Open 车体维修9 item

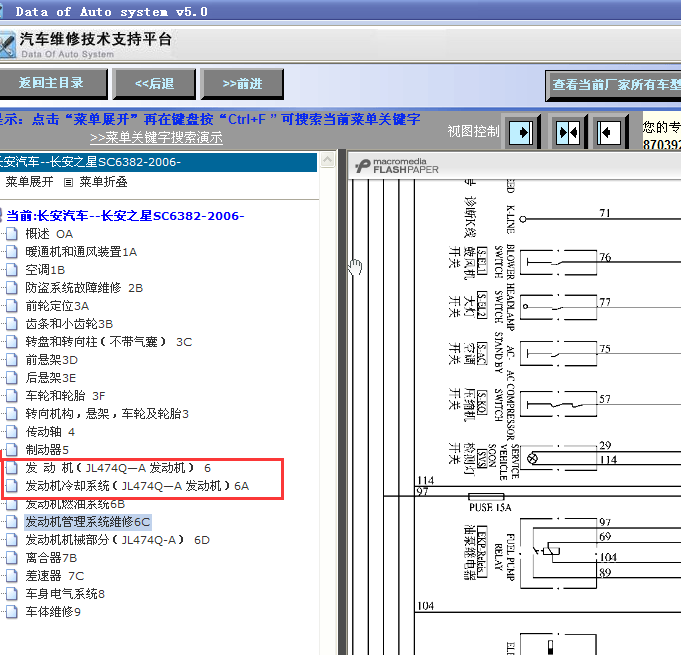coord(53,612)
